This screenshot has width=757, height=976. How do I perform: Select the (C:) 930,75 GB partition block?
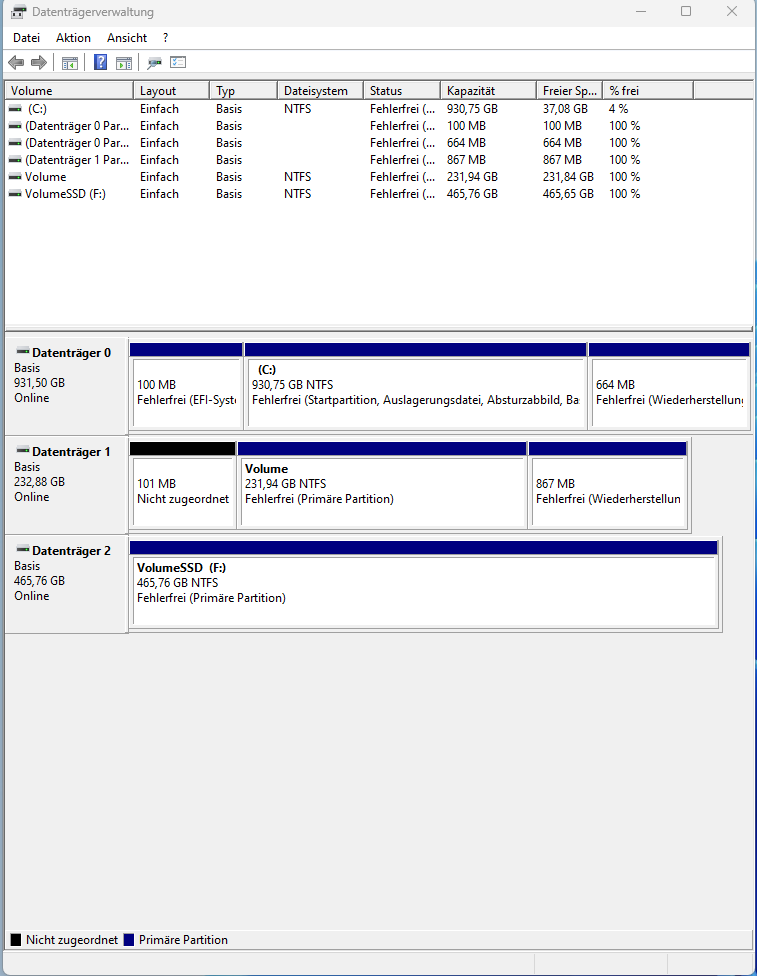(416, 386)
